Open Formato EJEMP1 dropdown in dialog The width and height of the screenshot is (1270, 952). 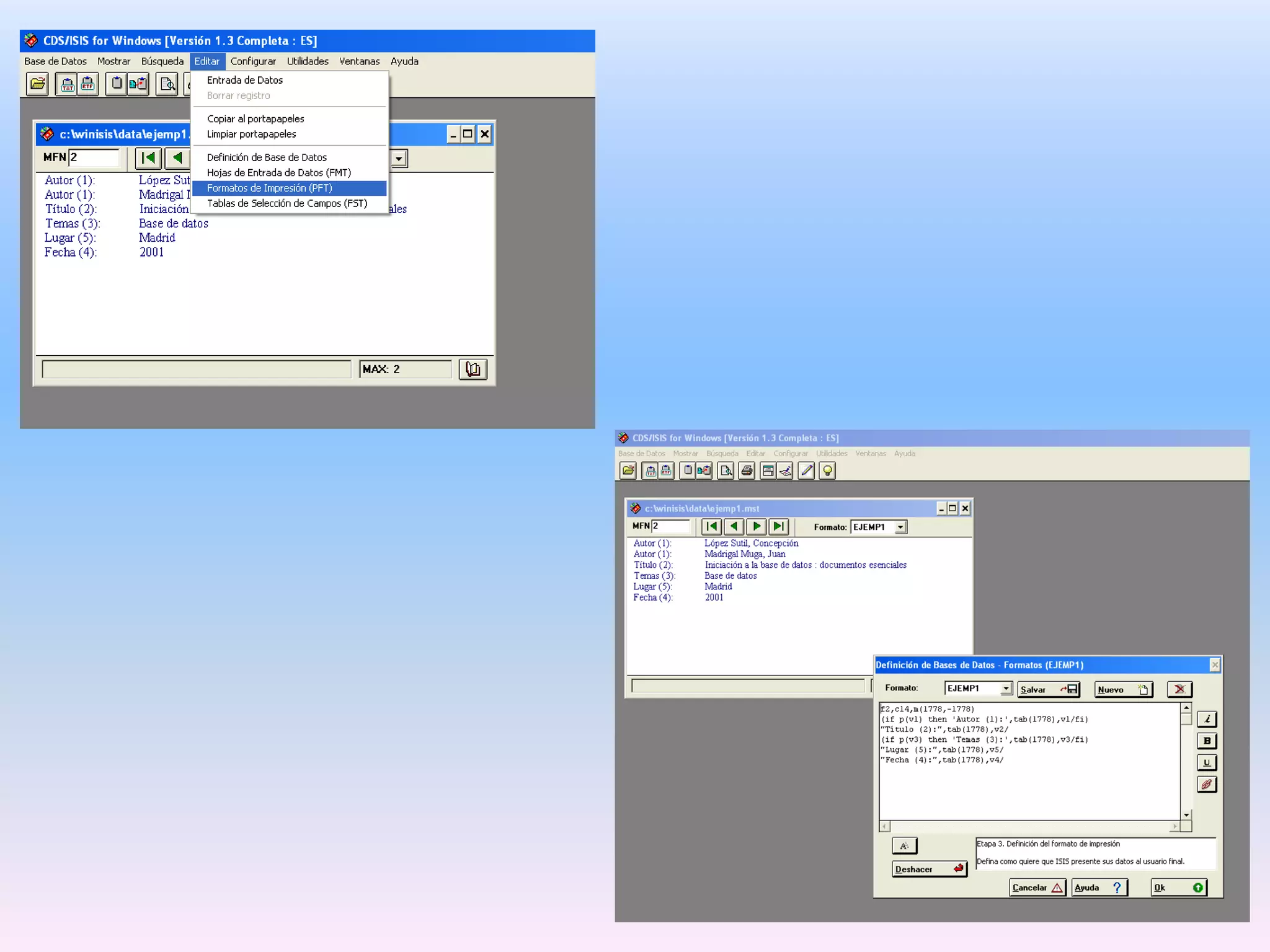tap(1006, 689)
